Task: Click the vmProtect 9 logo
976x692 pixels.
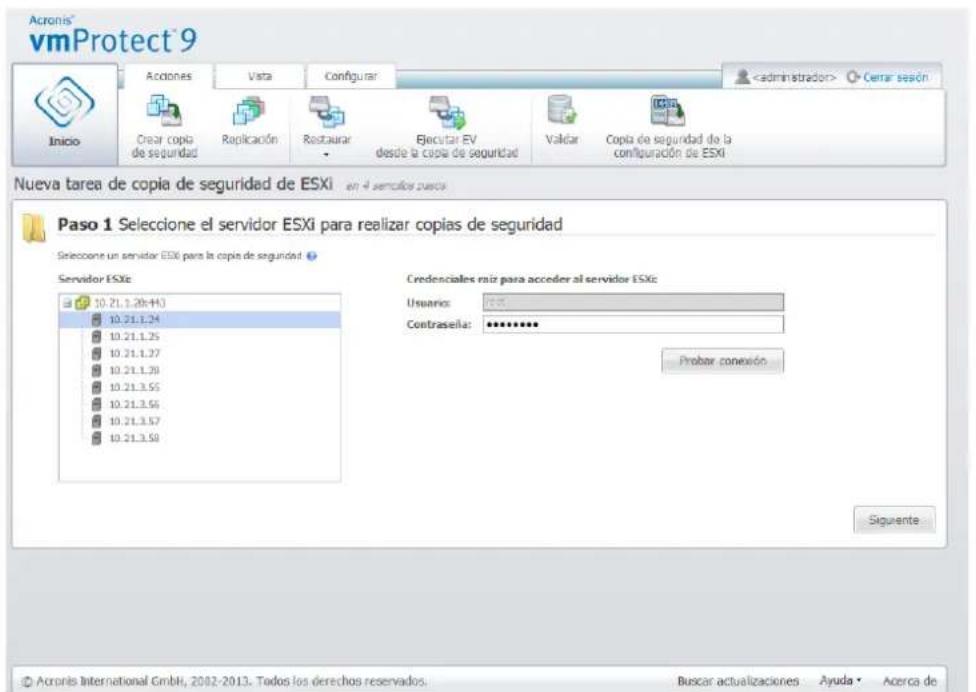Action: [113, 36]
